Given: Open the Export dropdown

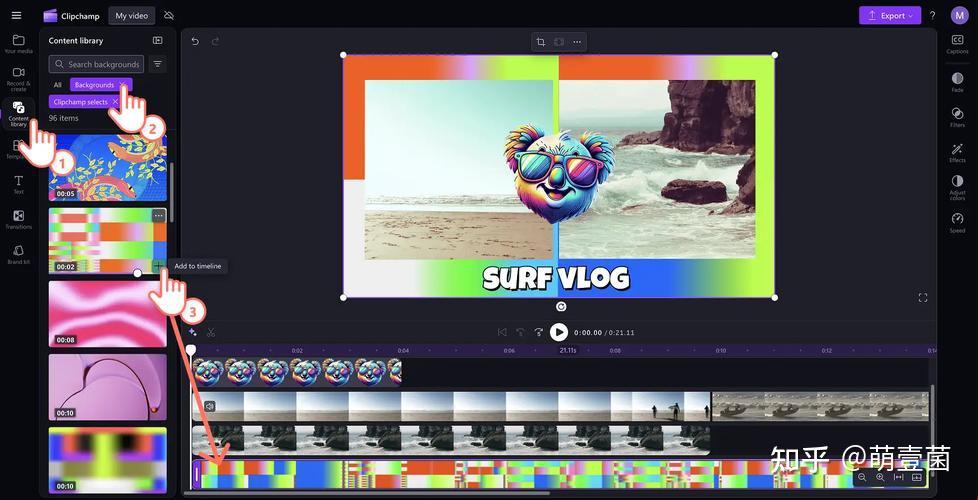Looking at the screenshot, I should 890,16.
